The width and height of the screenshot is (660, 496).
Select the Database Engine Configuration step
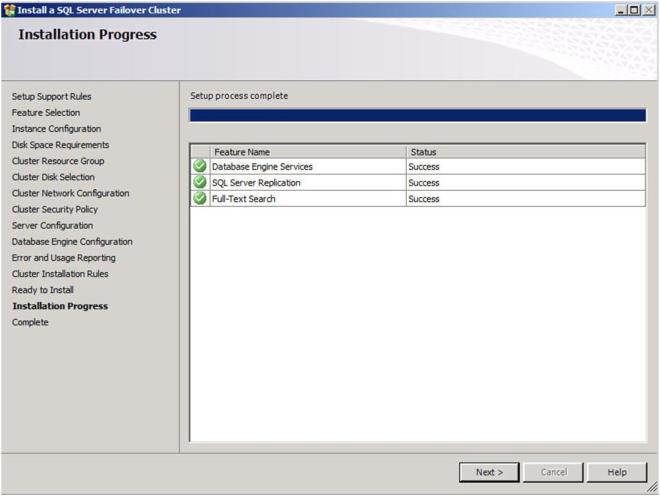click(x=72, y=241)
